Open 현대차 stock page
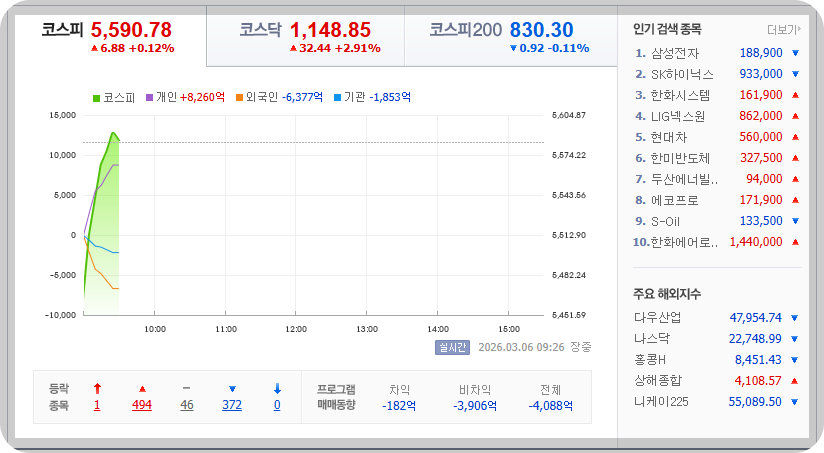The image size is (824, 453). coord(668,137)
